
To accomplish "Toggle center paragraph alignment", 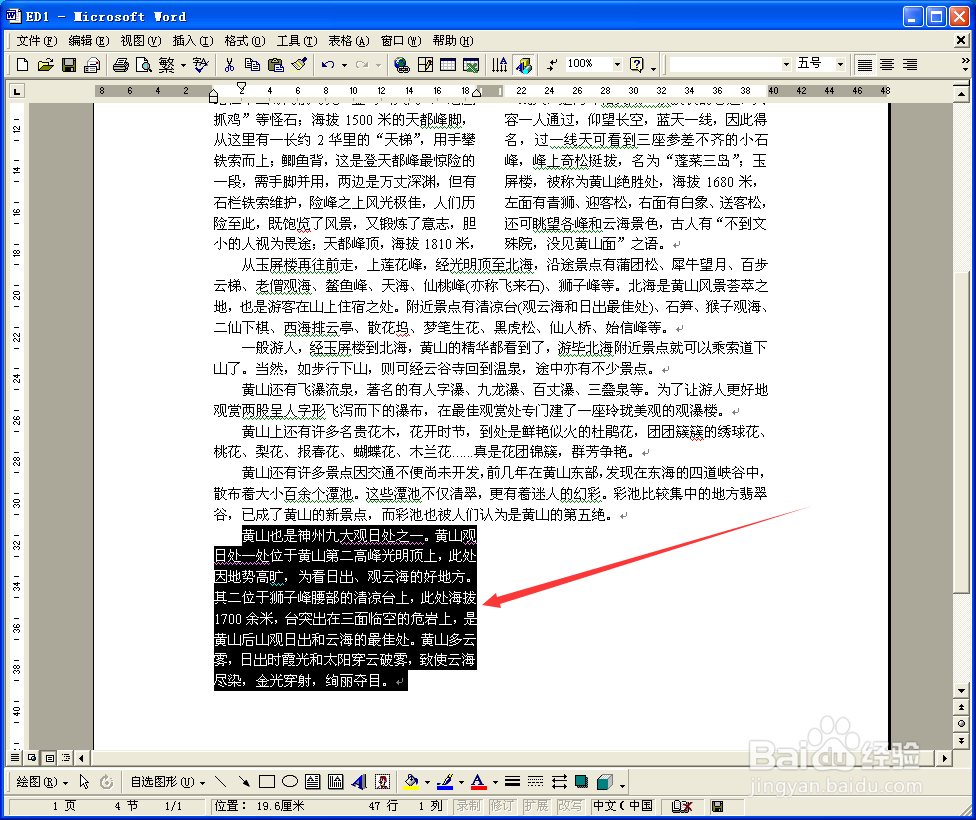I will pos(886,64).
